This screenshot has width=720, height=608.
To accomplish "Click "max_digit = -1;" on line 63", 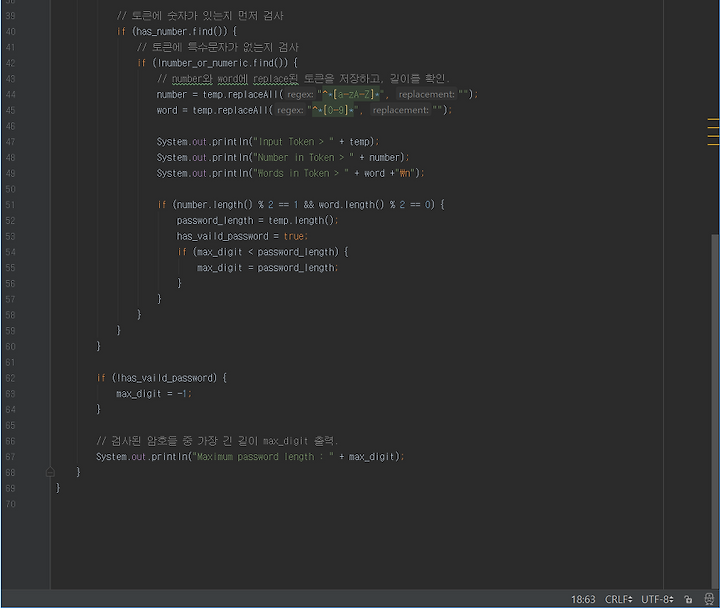I will tap(153, 394).
